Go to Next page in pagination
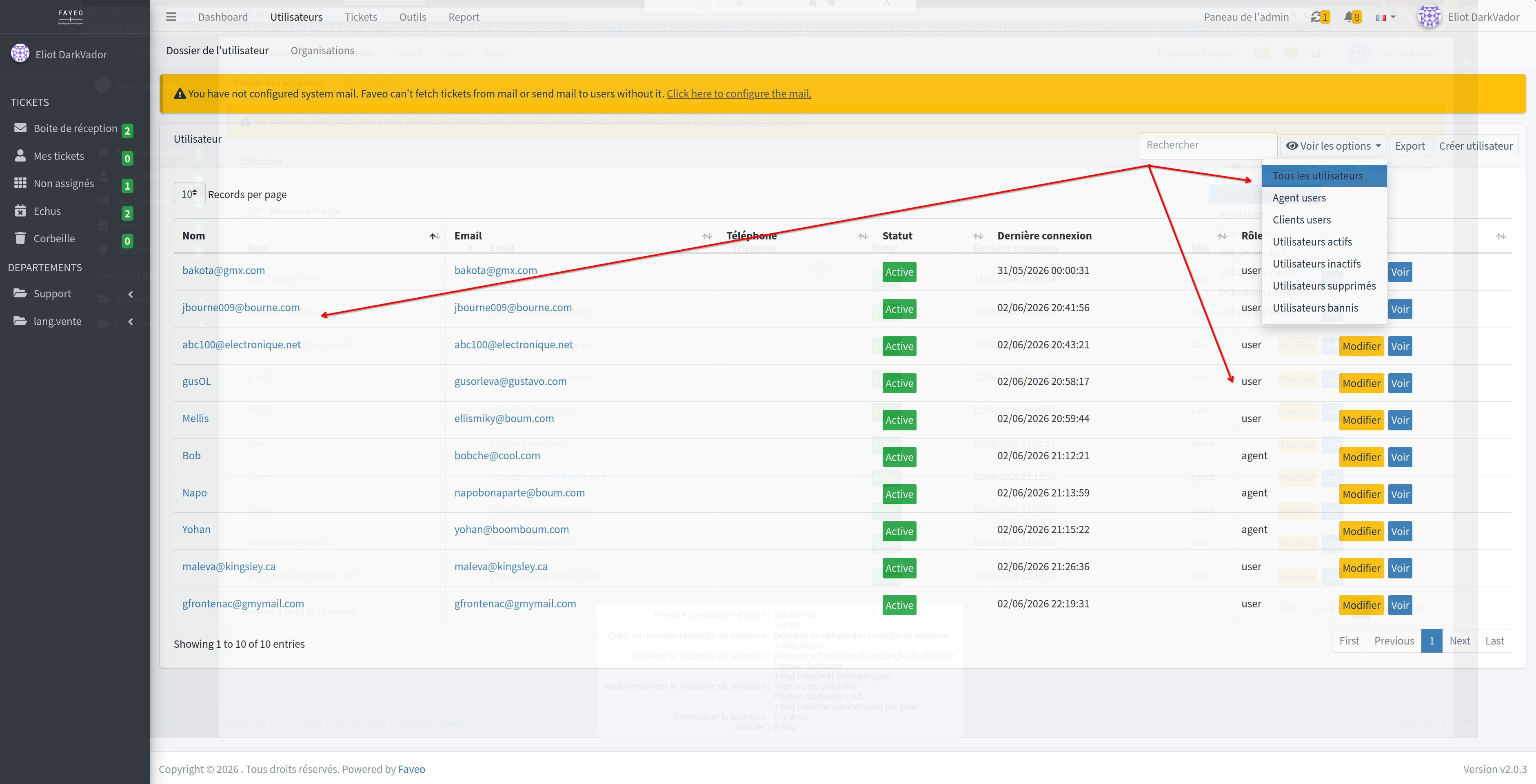The height and width of the screenshot is (784, 1536). tap(1460, 640)
